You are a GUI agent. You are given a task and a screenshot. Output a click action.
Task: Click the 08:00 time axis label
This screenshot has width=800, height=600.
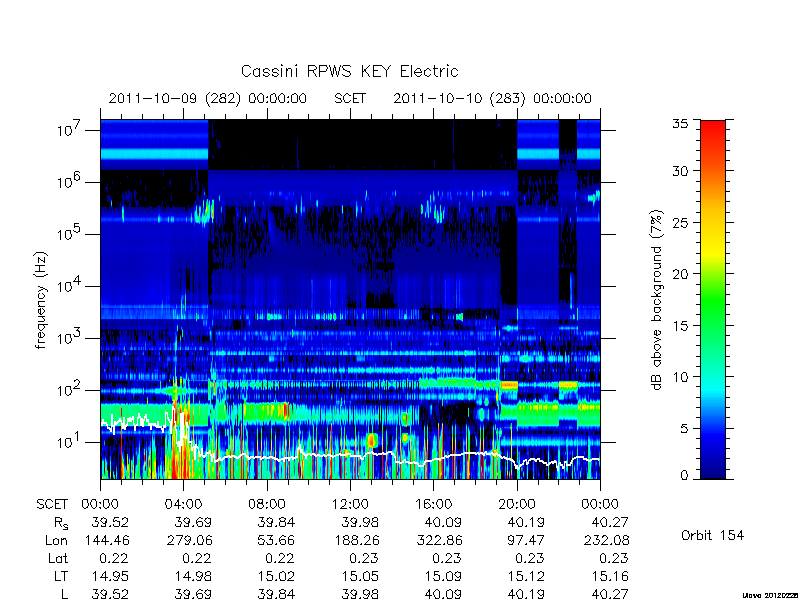tap(267, 504)
